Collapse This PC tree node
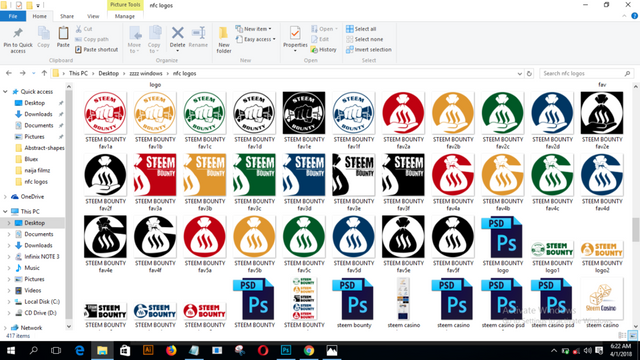 [x=5, y=211]
